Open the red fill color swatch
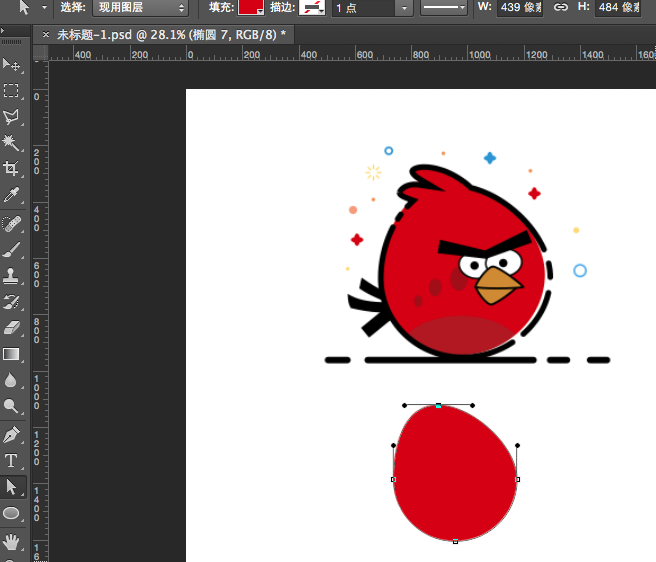 250,7
